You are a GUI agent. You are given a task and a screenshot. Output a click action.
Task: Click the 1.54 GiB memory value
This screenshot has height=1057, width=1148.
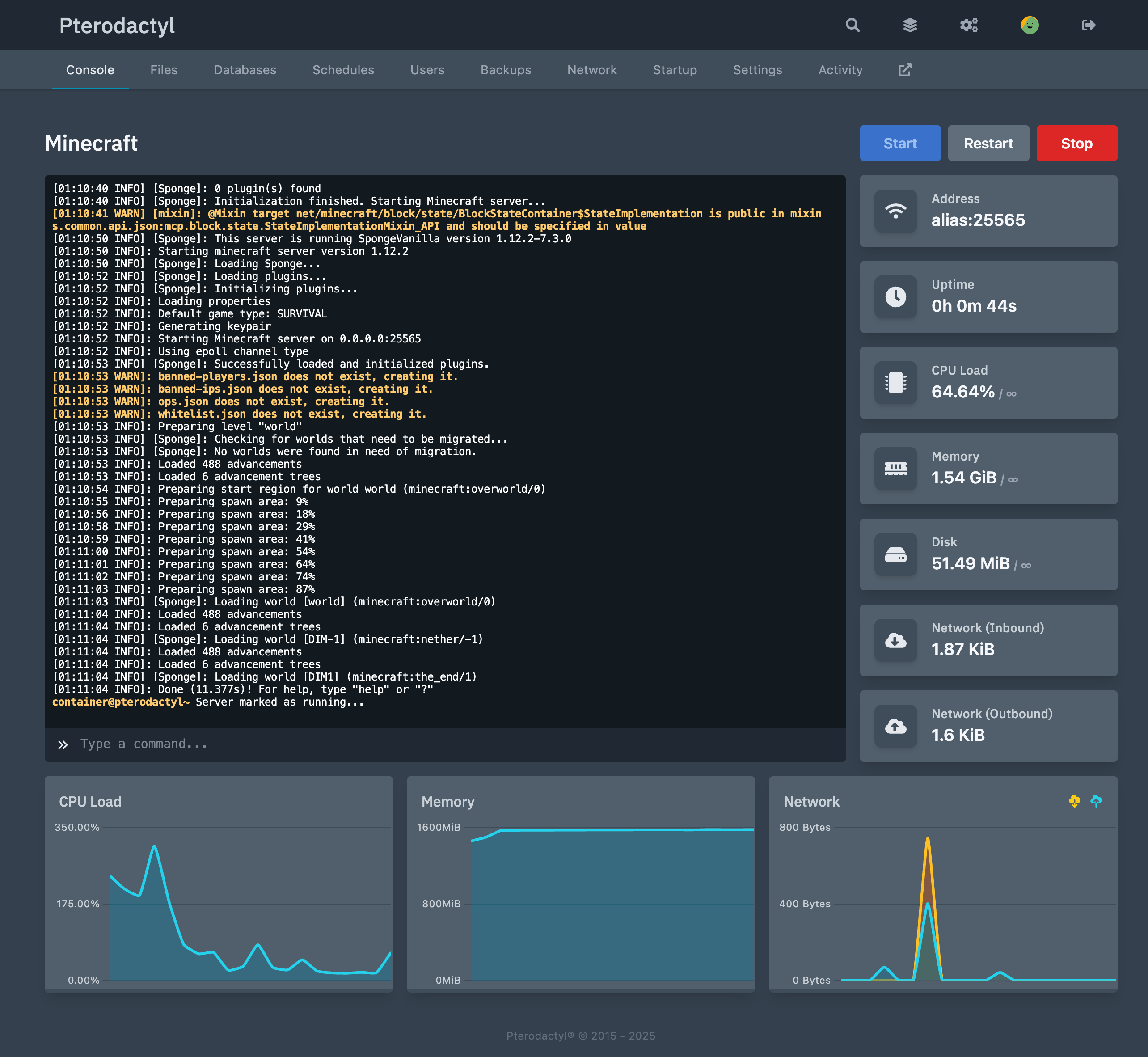click(x=963, y=478)
